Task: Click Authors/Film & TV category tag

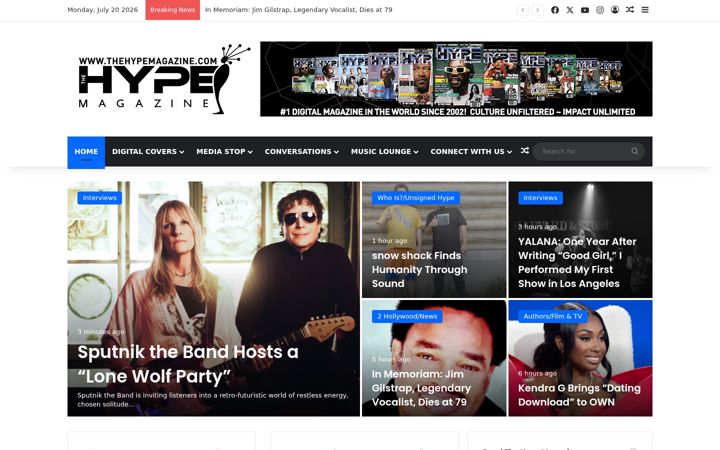Action: 553,316
